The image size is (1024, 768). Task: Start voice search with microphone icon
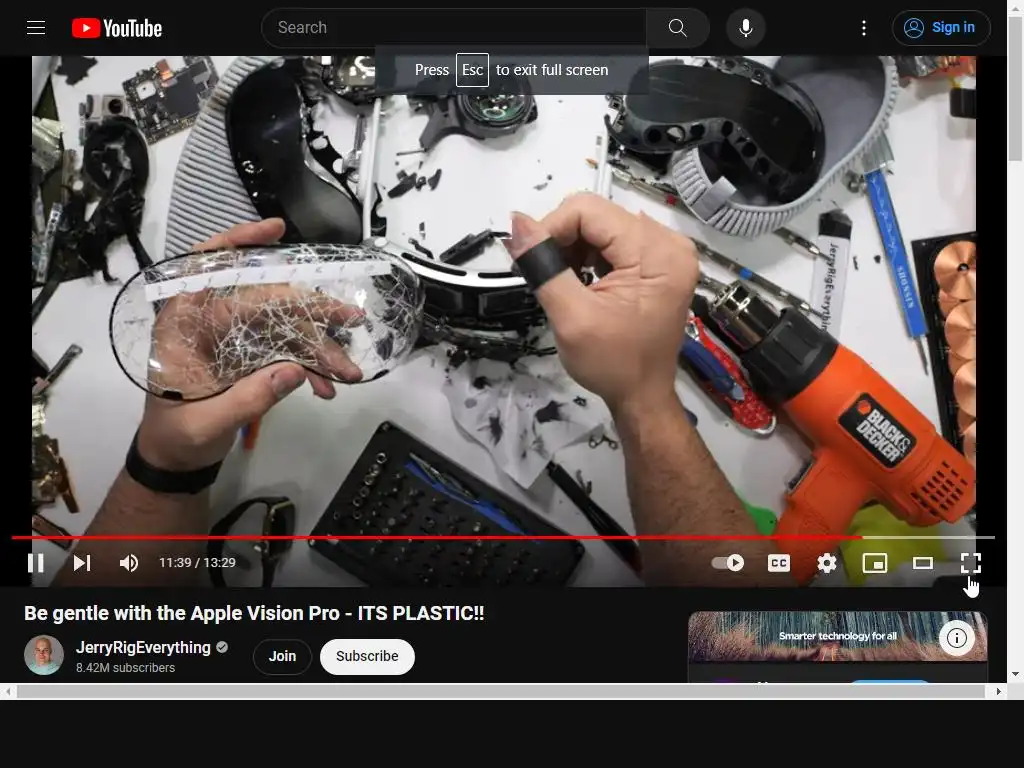[746, 28]
